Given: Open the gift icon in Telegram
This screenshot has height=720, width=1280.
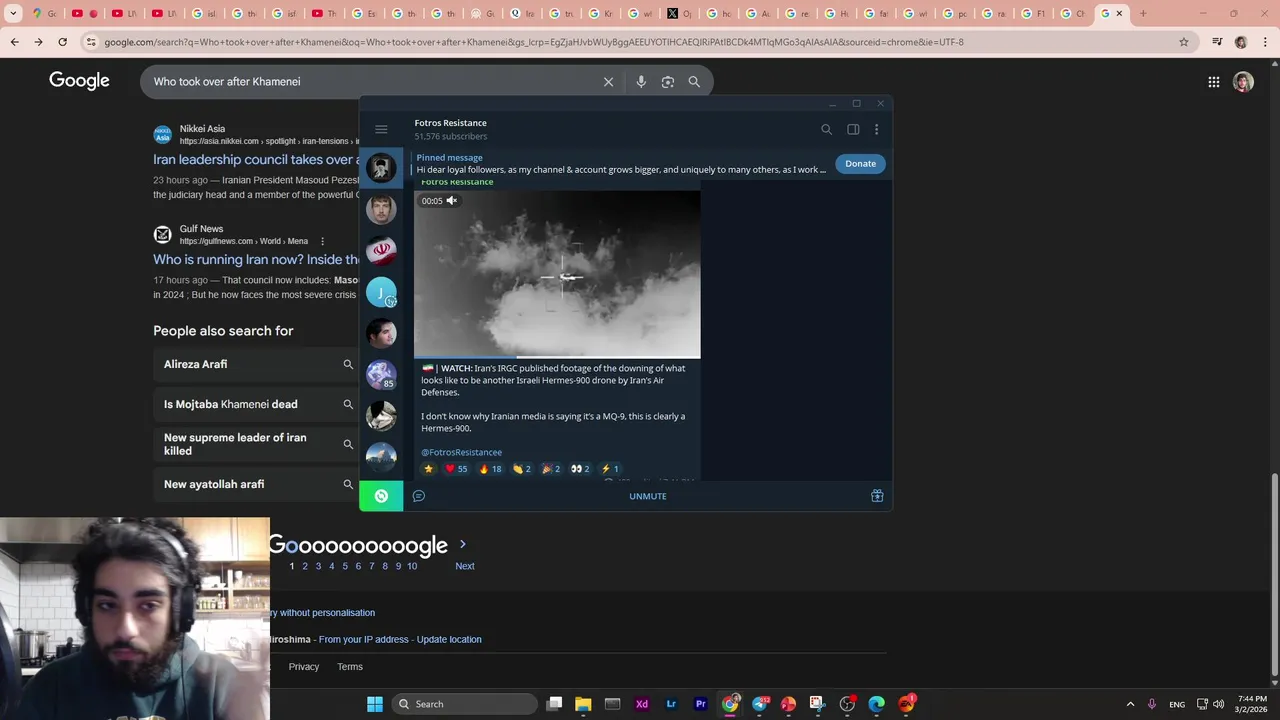Looking at the screenshot, I should coord(877,496).
